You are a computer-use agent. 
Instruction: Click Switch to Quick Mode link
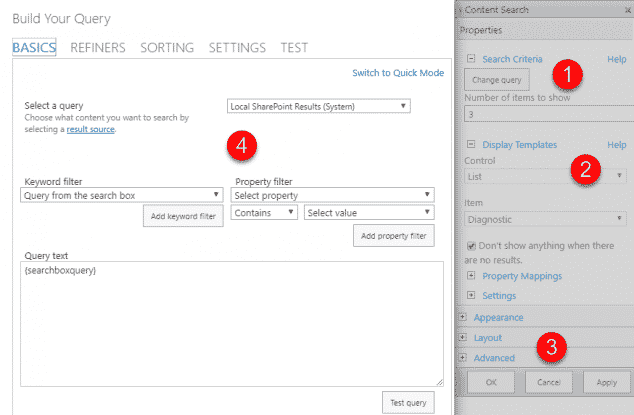click(397, 73)
